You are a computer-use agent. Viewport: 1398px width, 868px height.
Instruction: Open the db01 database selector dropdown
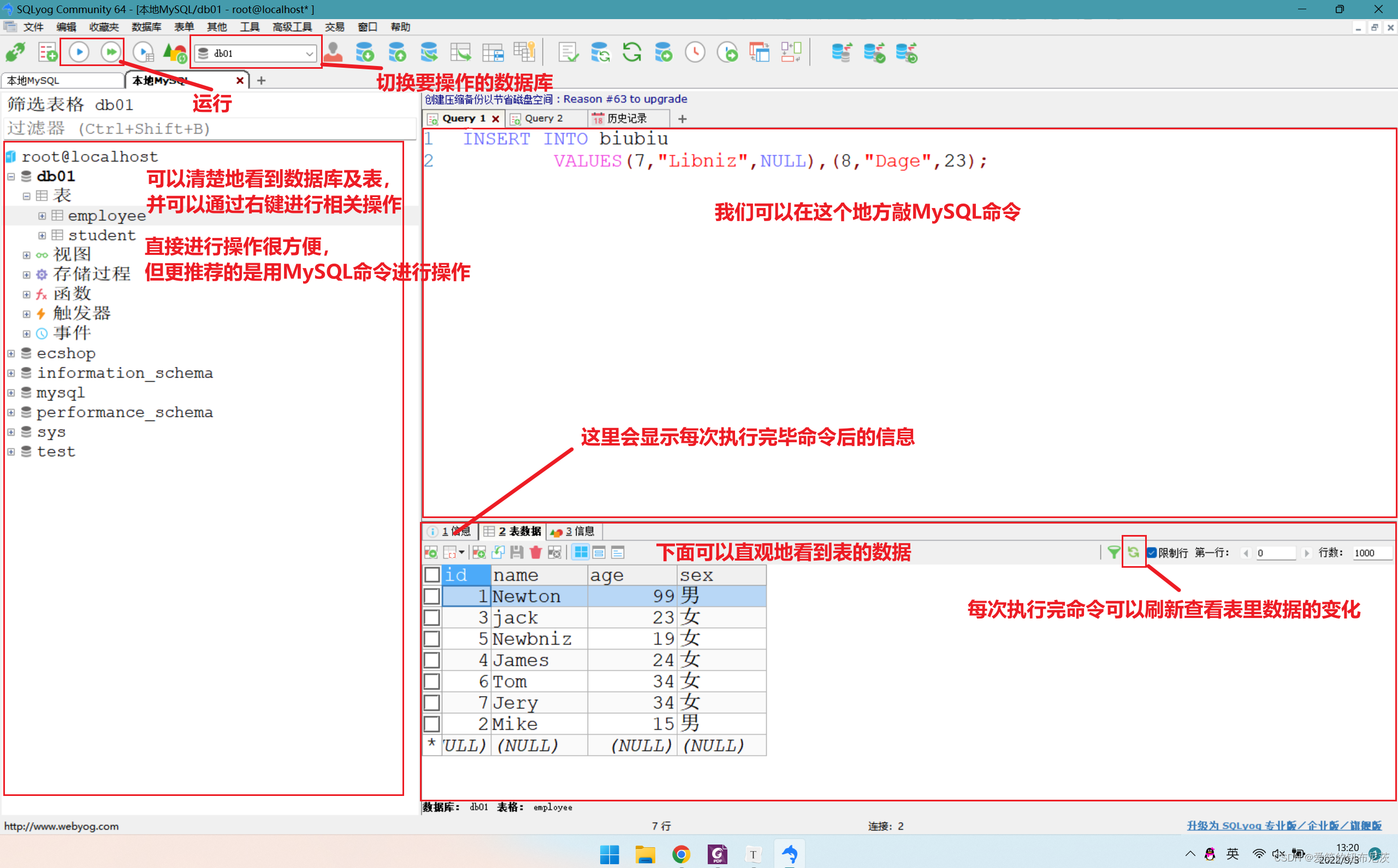tap(256, 53)
